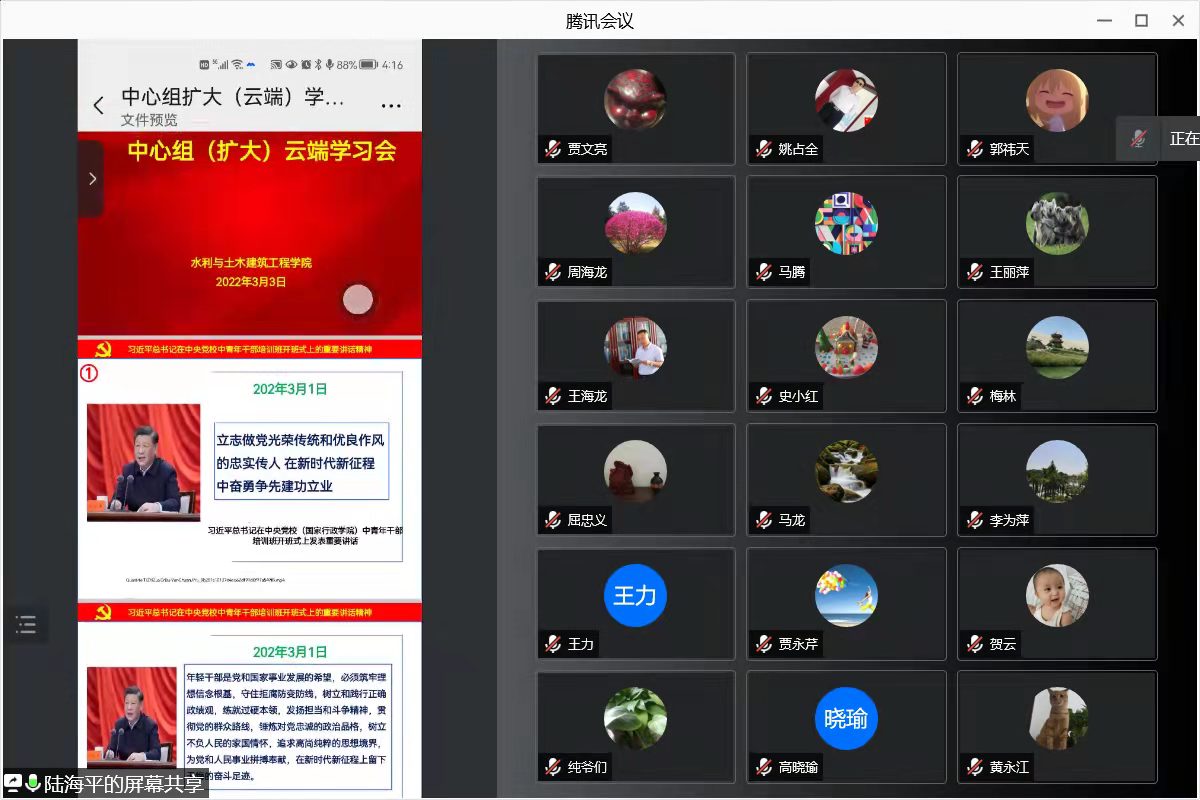Maximize the 腾讯会议 window
This screenshot has height=800, width=1200.
tap(1141, 20)
